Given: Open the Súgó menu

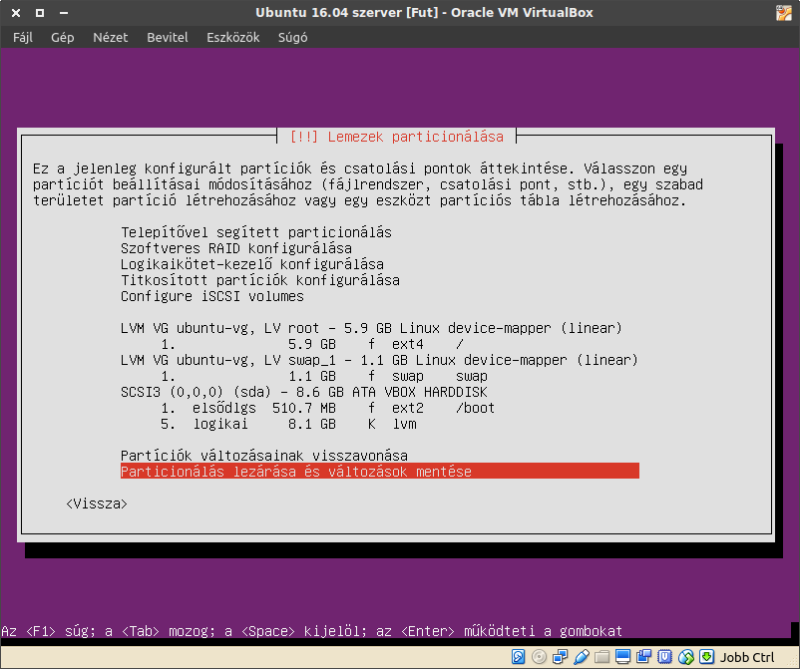Looking at the screenshot, I should [292, 37].
